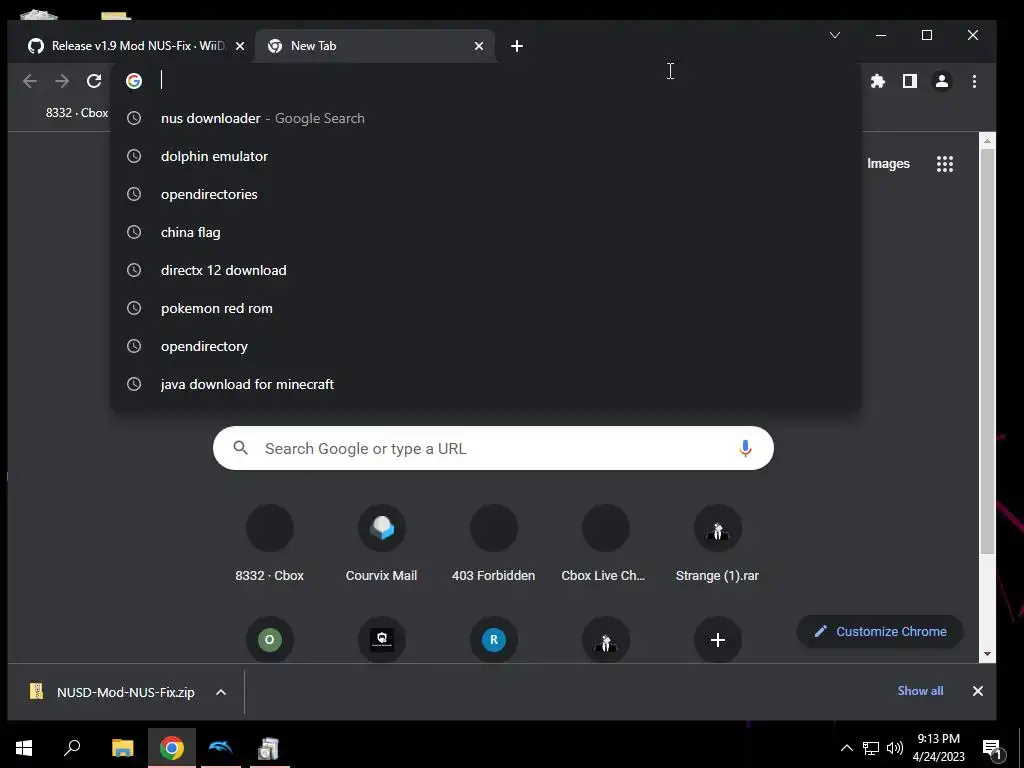
Task: Open the volume control in the tray
Action: click(x=895, y=748)
